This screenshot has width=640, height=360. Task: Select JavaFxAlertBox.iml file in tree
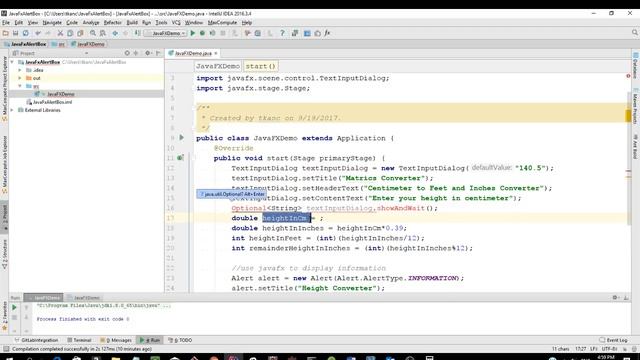point(52,102)
